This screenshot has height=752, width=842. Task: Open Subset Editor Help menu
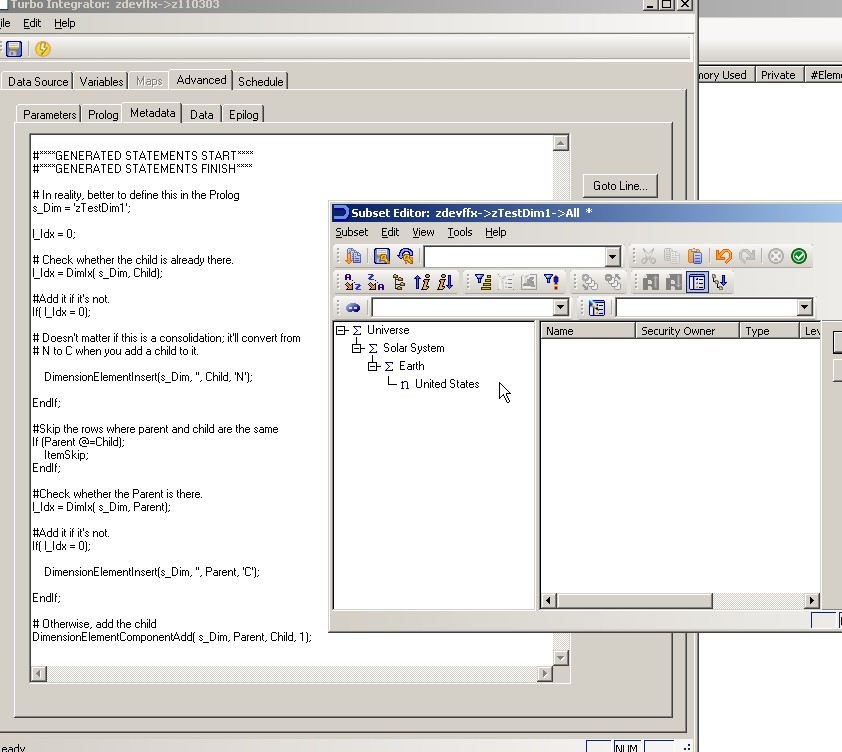click(495, 232)
